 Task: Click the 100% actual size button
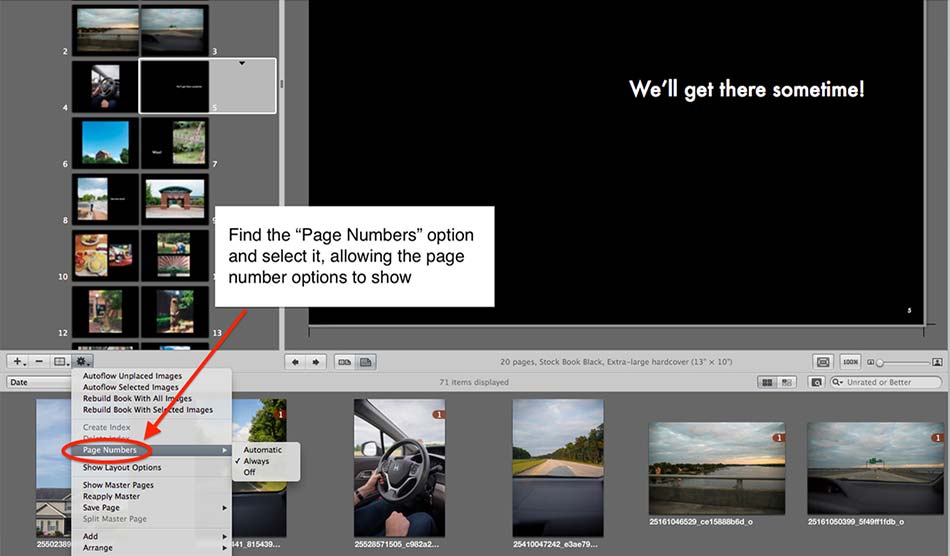point(850,361)
